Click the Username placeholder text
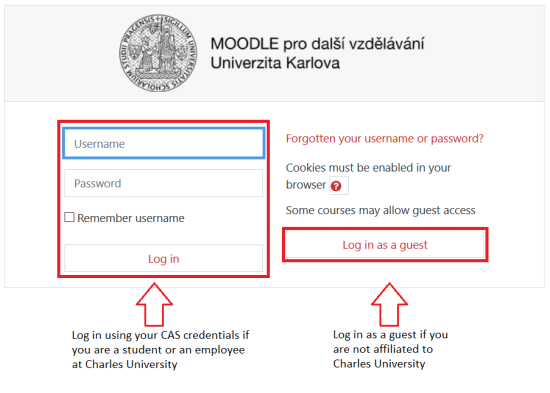550x393 pixels. pos(100,144)
